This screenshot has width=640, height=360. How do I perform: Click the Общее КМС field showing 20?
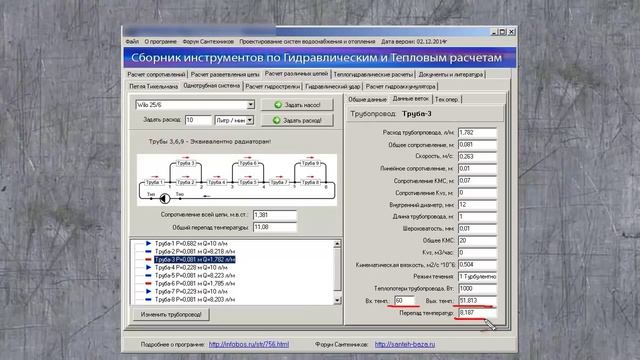pos(477,241)
